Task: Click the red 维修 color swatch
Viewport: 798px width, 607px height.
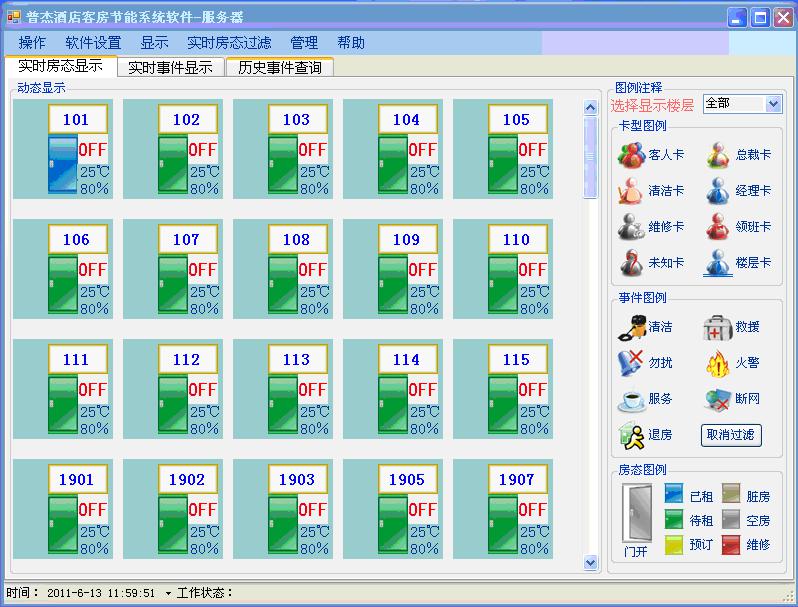Action: pos(731,544)
